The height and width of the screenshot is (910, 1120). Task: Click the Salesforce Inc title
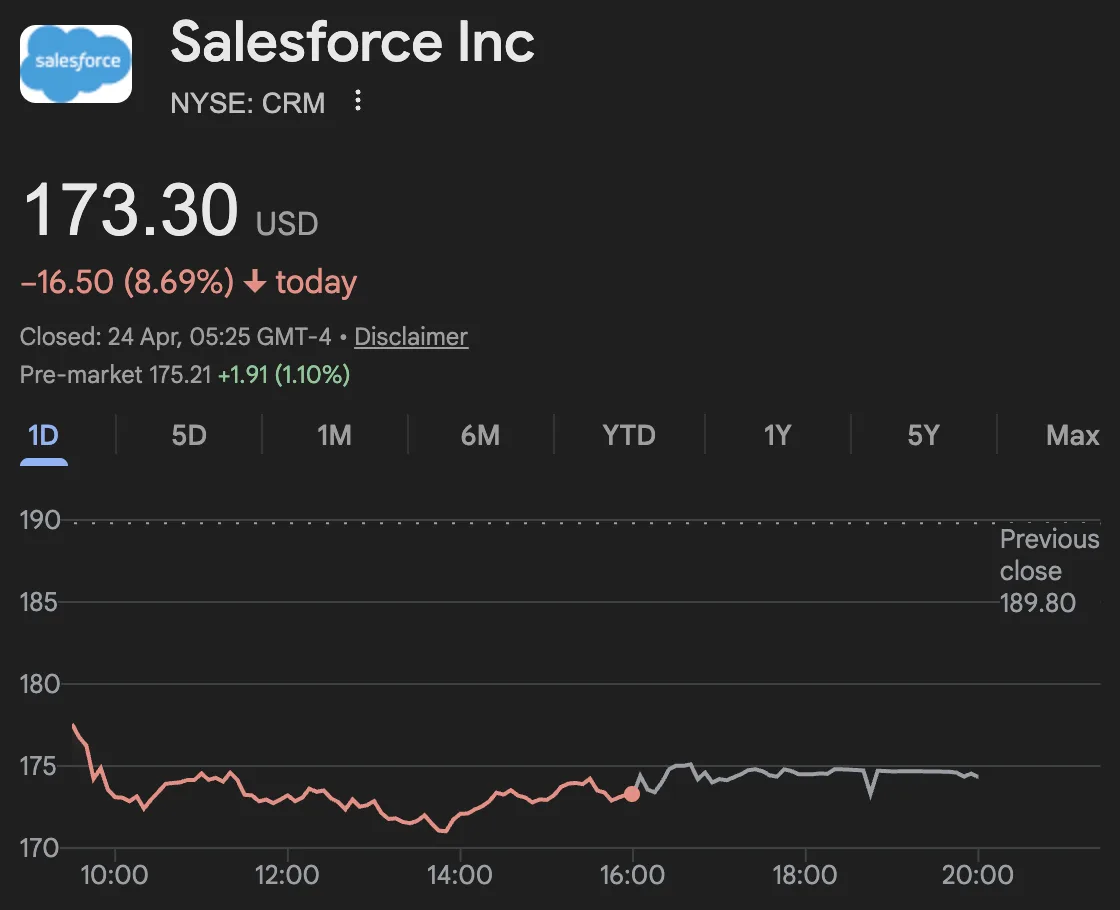point(352,43)
